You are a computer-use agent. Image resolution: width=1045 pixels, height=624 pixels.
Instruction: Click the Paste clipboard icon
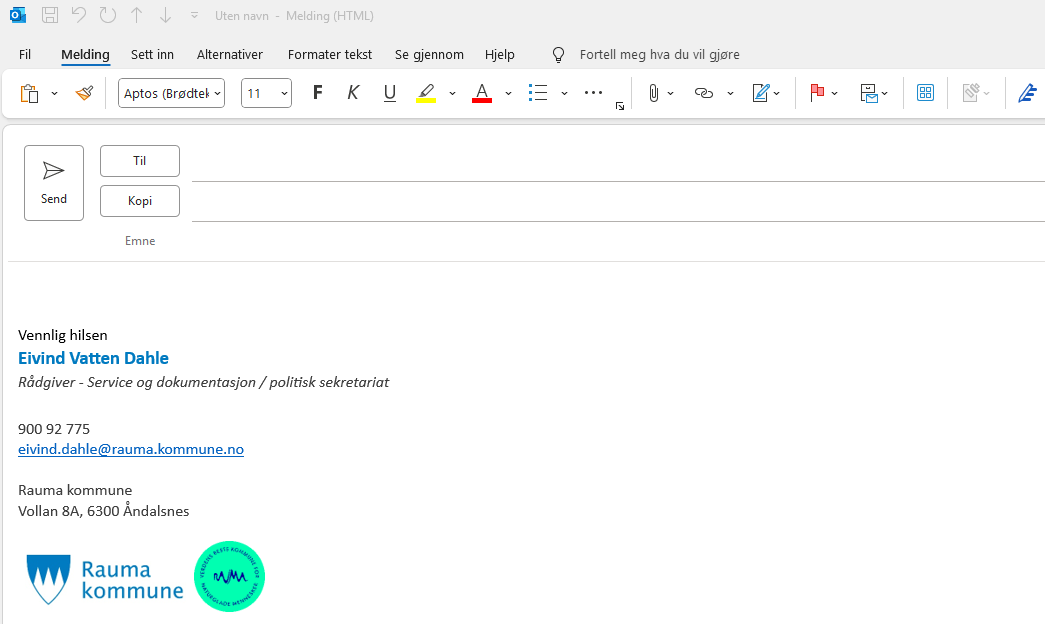pyautogui.click(x=30, y=93)
